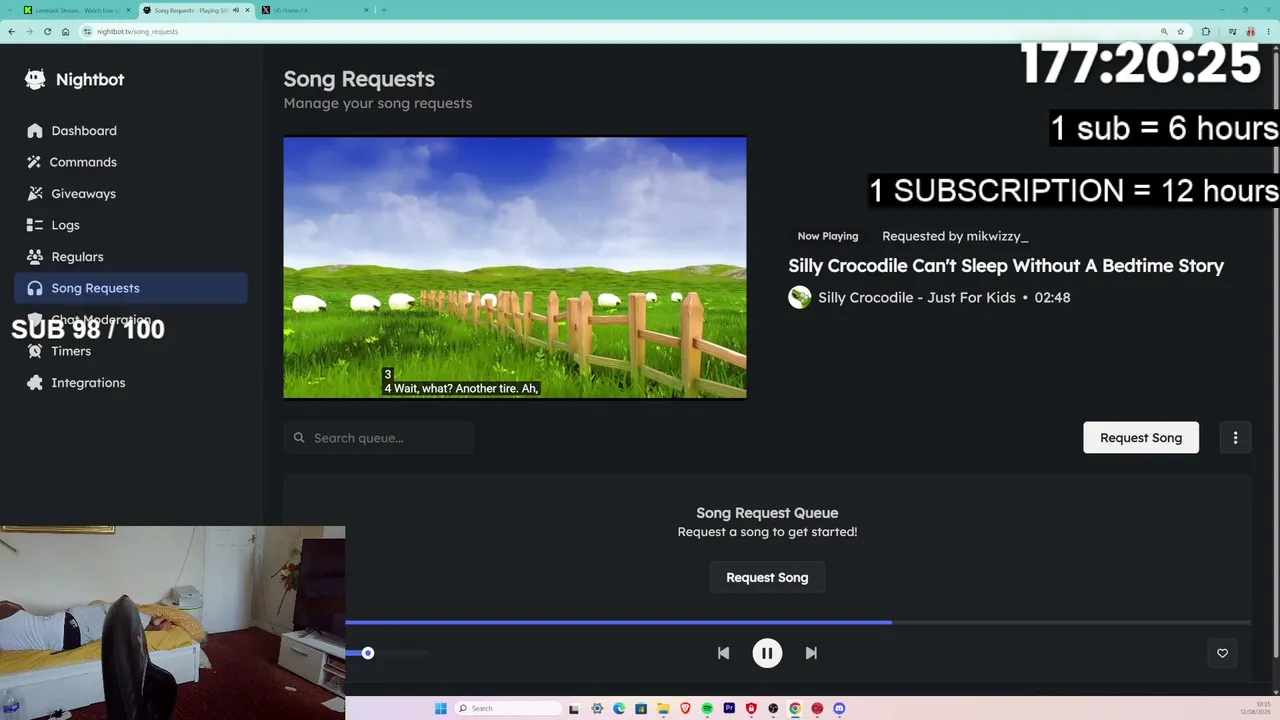Open the Timers page

131,351
